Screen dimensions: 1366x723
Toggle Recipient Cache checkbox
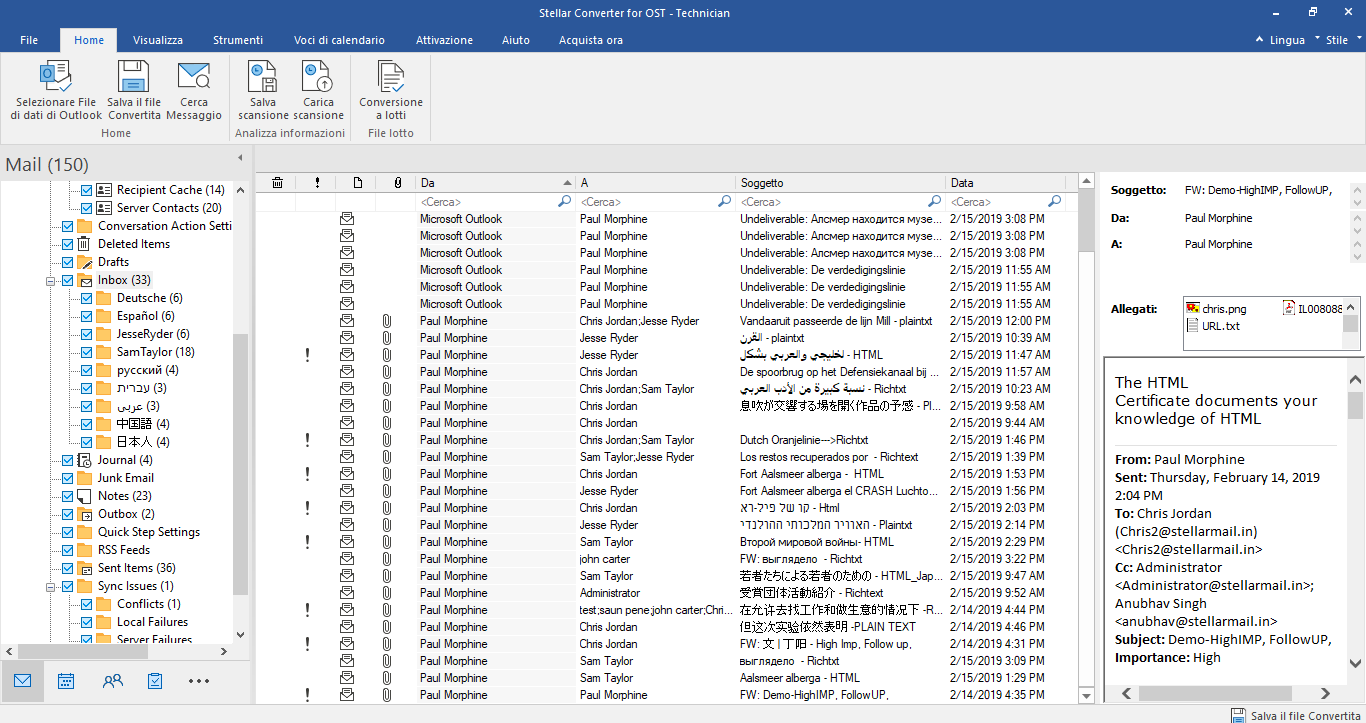(x=86, y=190)
